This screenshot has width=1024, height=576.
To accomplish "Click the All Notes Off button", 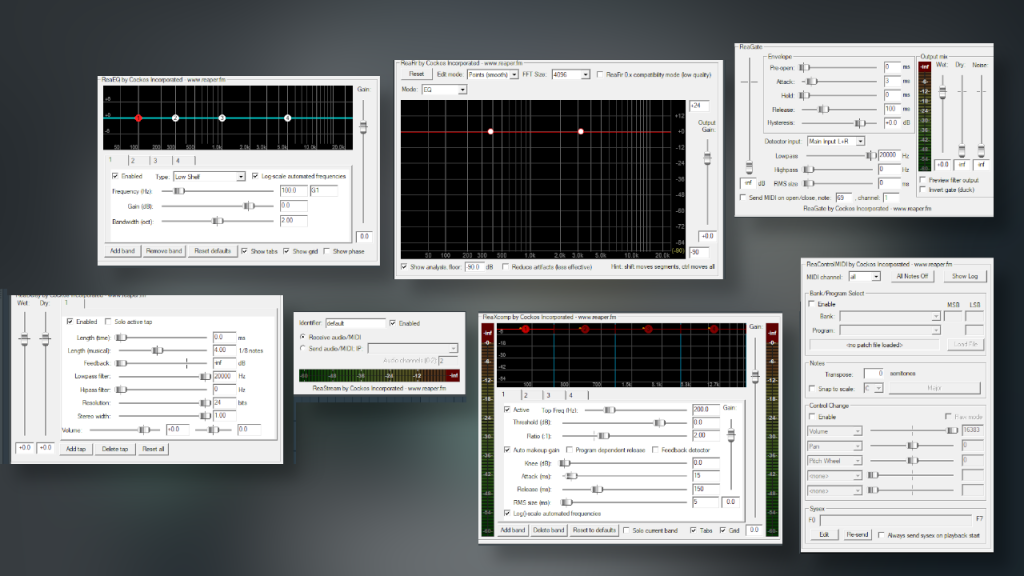I will pos(912,276).
